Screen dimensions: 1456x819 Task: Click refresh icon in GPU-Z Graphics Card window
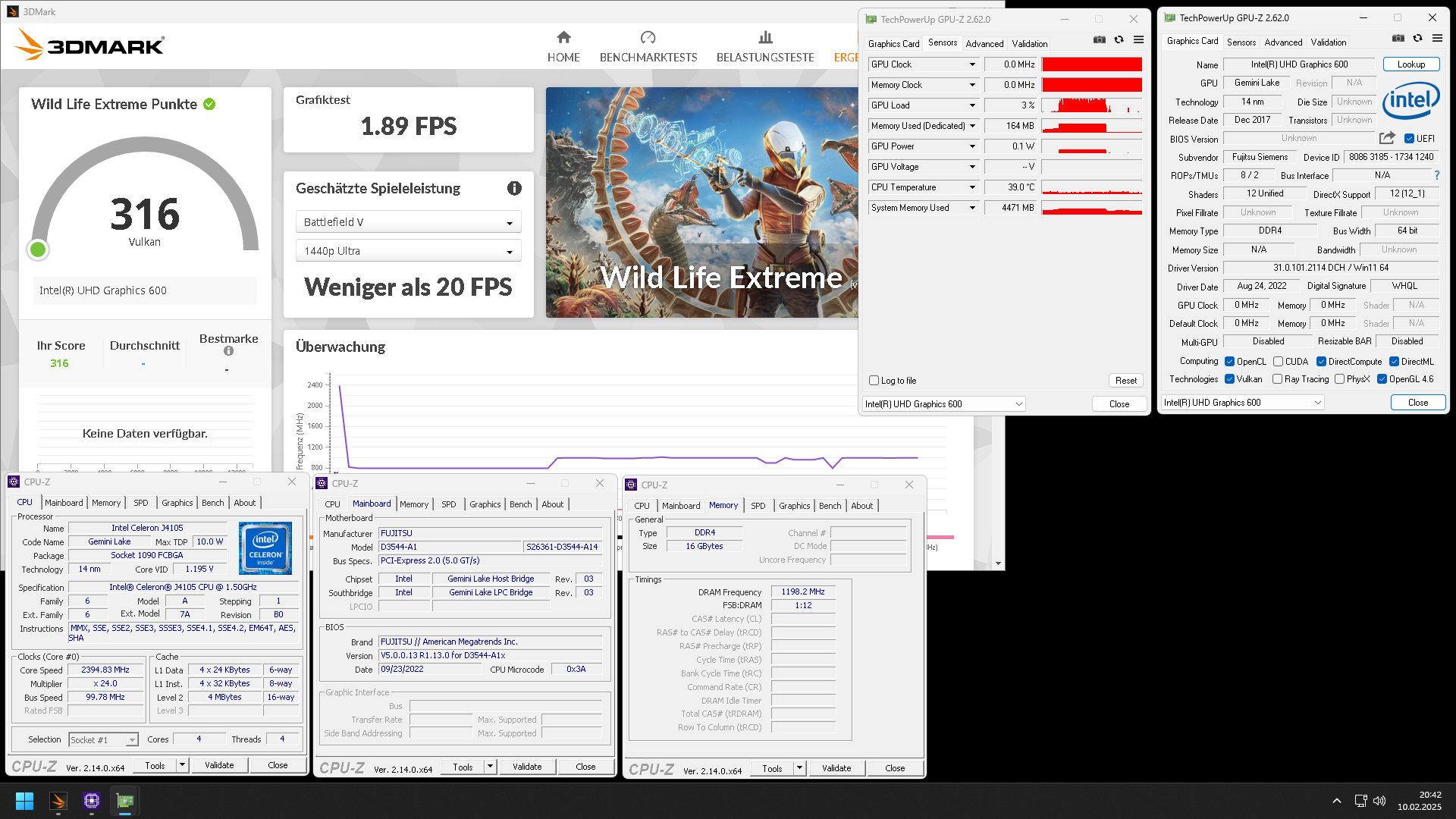click(1417, 39)
